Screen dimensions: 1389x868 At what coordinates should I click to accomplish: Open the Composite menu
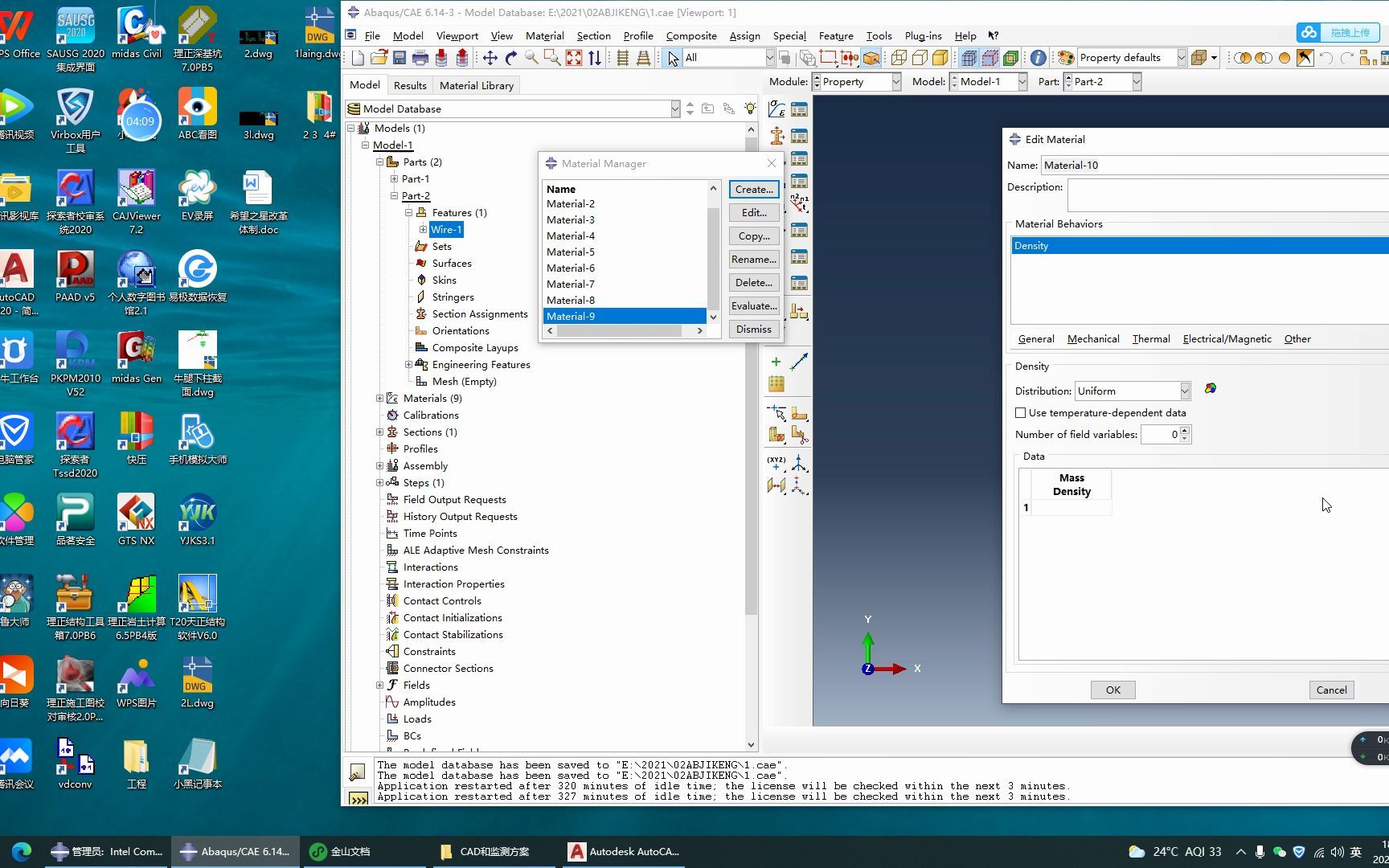click(691, 36)
